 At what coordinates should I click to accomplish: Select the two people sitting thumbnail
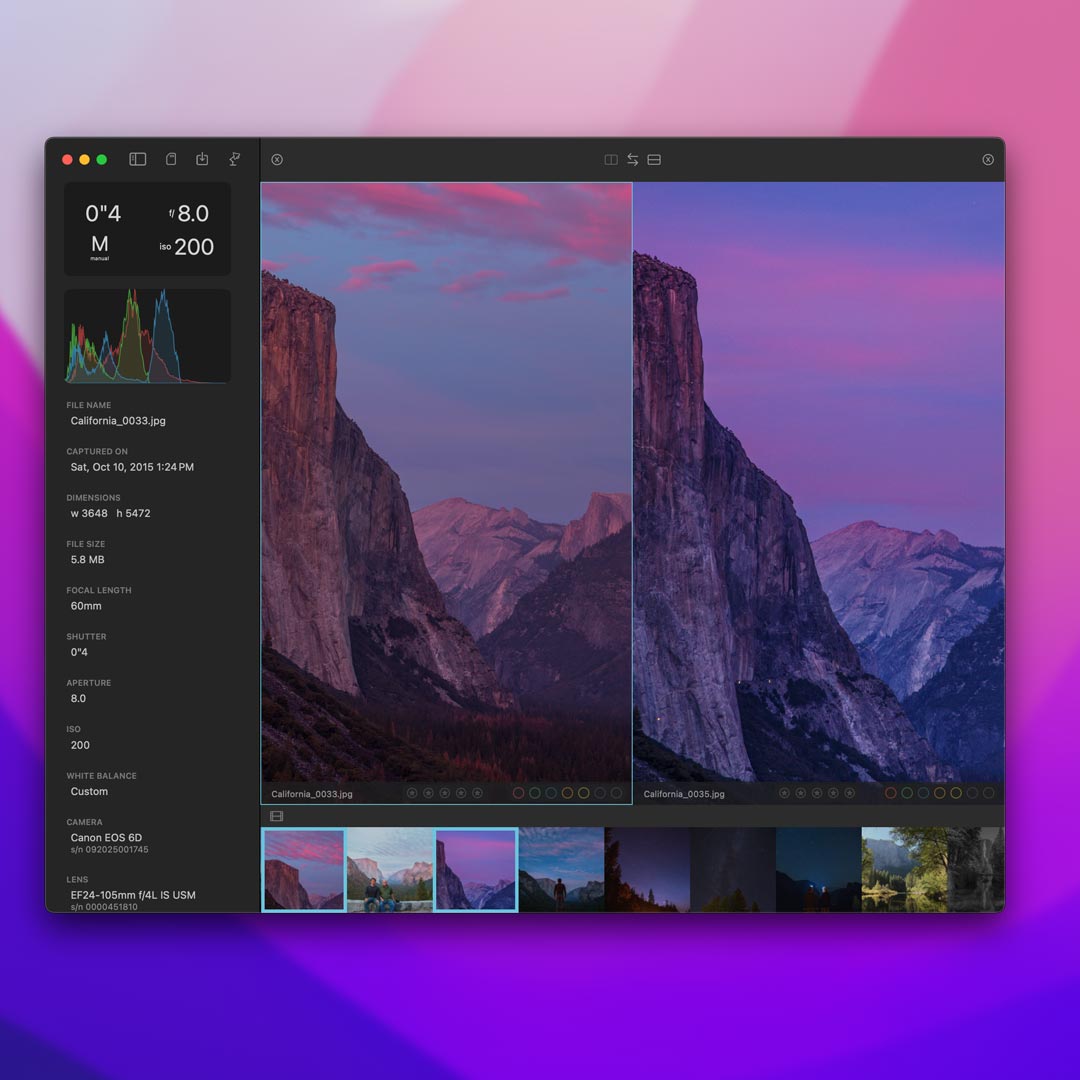pyautogui.click(x=390, y=870)
